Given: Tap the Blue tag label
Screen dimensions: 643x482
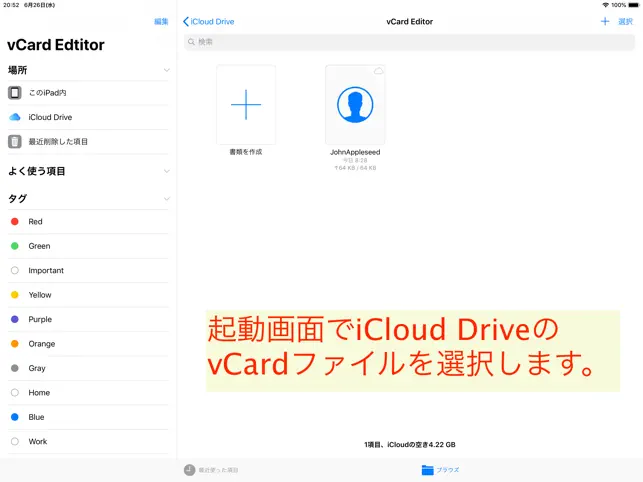Looking at the screenshot, I should point(36,417).
